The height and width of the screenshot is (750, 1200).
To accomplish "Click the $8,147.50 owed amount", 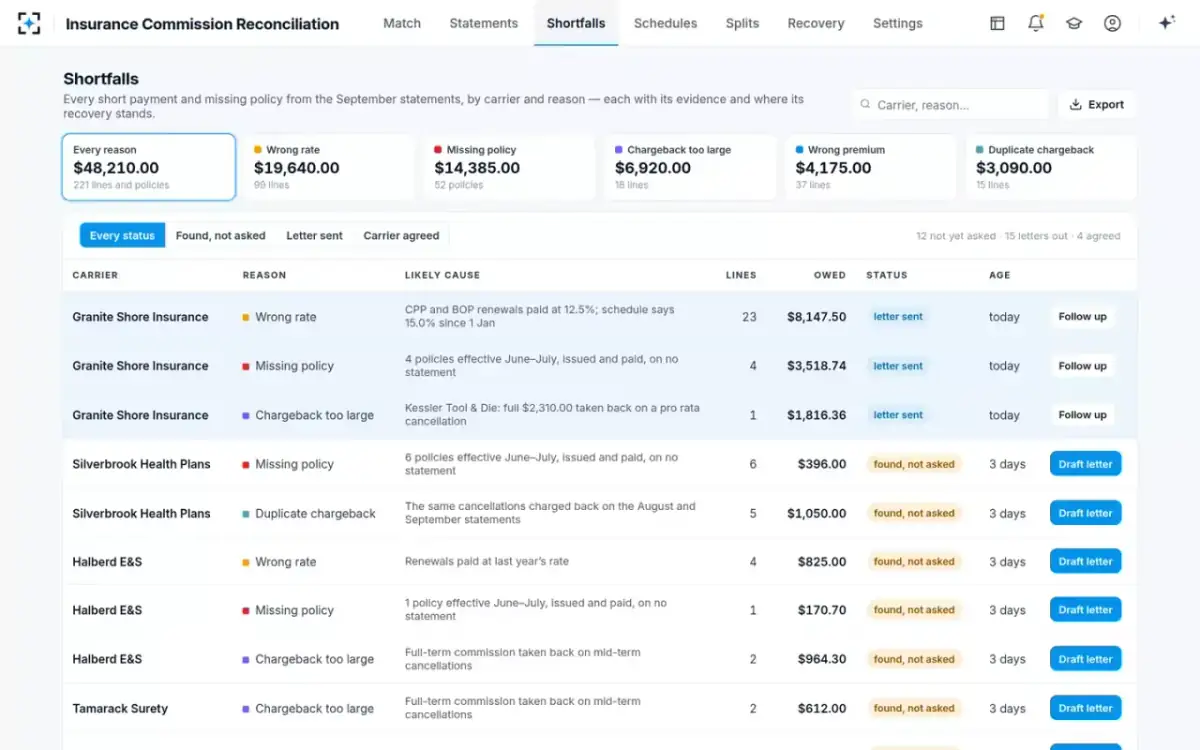I will coord(816,317).
